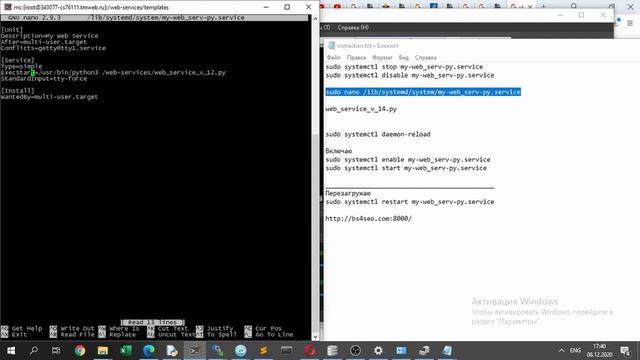Open Формат menu in Notepad
Viewport: 640px width, 360px height.
(x=382, y=58)
